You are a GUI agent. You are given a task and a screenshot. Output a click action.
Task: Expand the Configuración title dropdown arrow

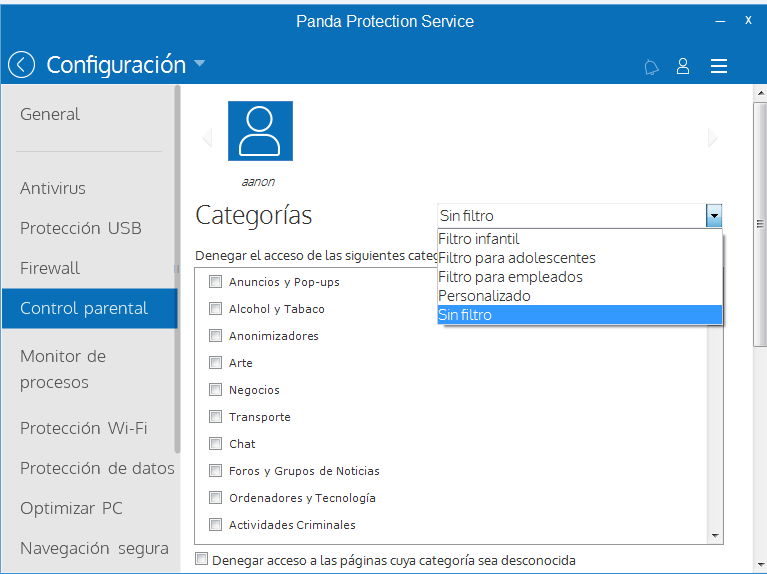point(199,63)
